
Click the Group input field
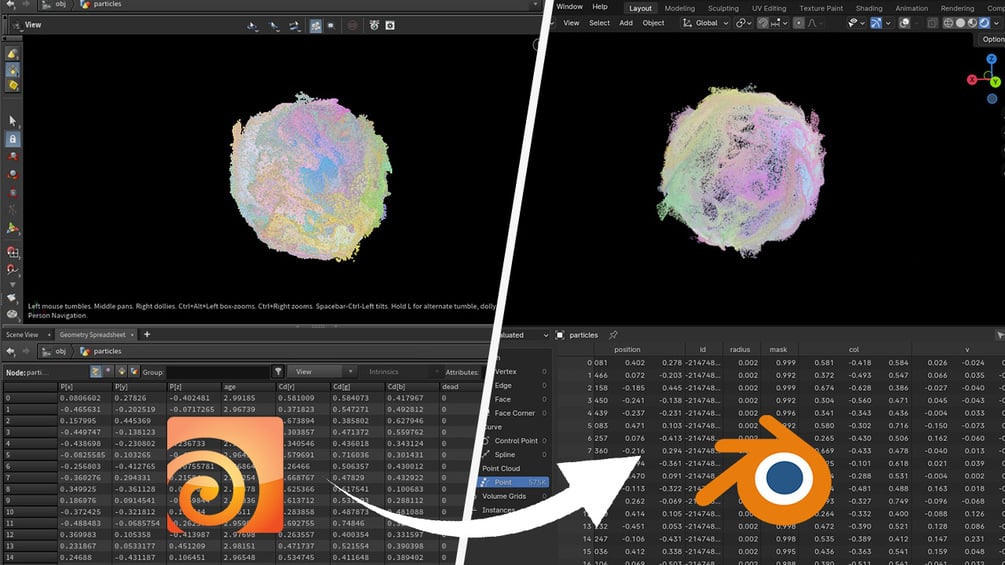tap(218, 372)
